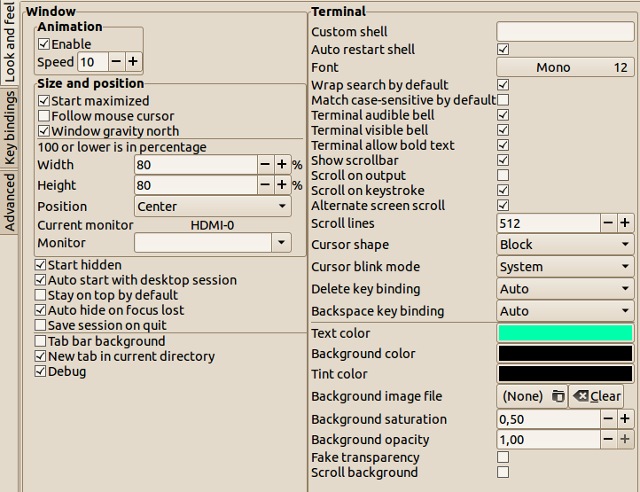
Task: Click minus button next to Height
Action: pos(265,185)
